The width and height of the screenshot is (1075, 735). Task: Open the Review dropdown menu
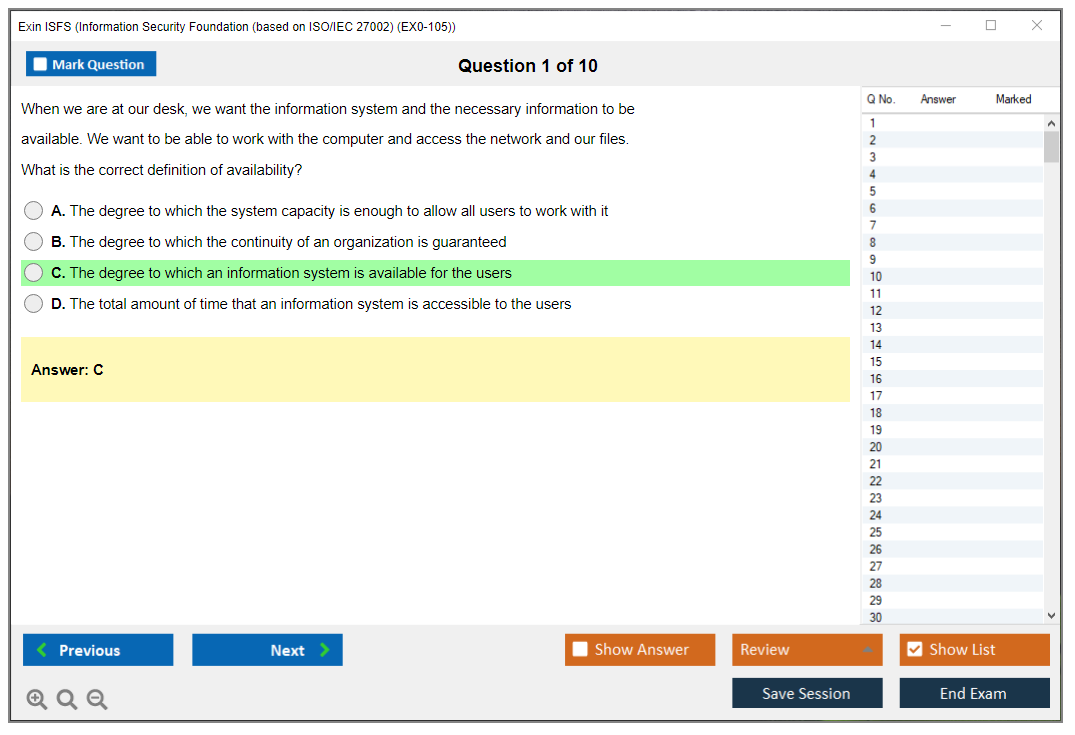point(807,650)
